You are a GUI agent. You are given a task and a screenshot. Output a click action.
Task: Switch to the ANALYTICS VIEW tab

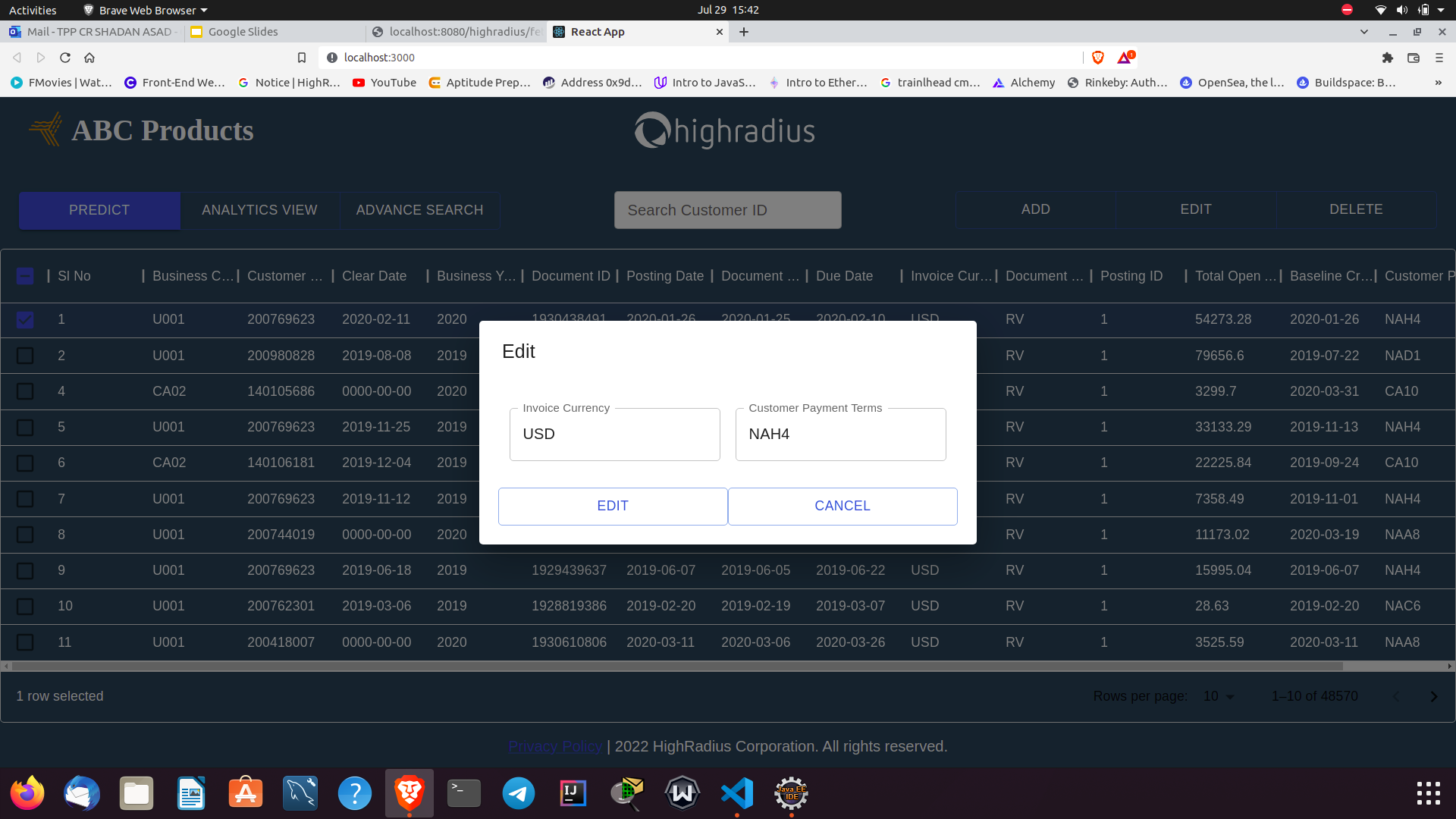[259, 210]
